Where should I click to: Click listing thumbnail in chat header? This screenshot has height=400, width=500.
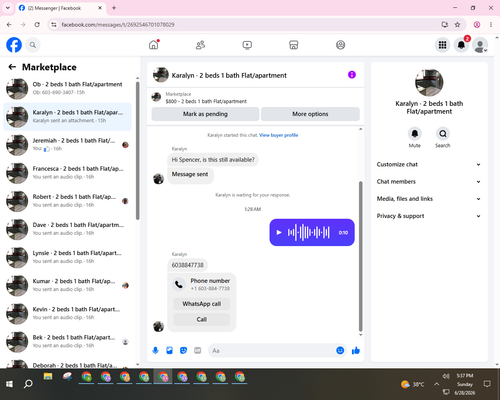(x=161, y=75)
